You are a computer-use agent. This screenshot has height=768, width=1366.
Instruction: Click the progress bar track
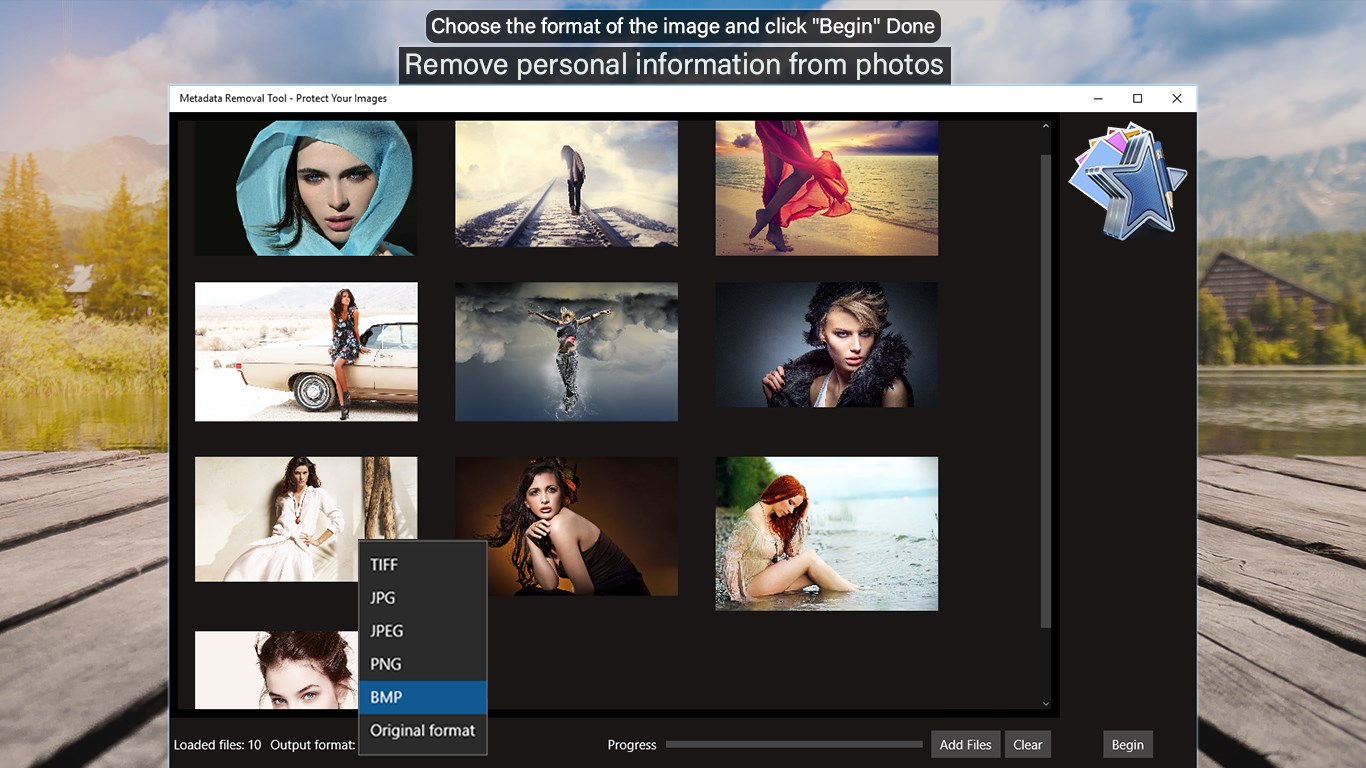coord(794,744)
